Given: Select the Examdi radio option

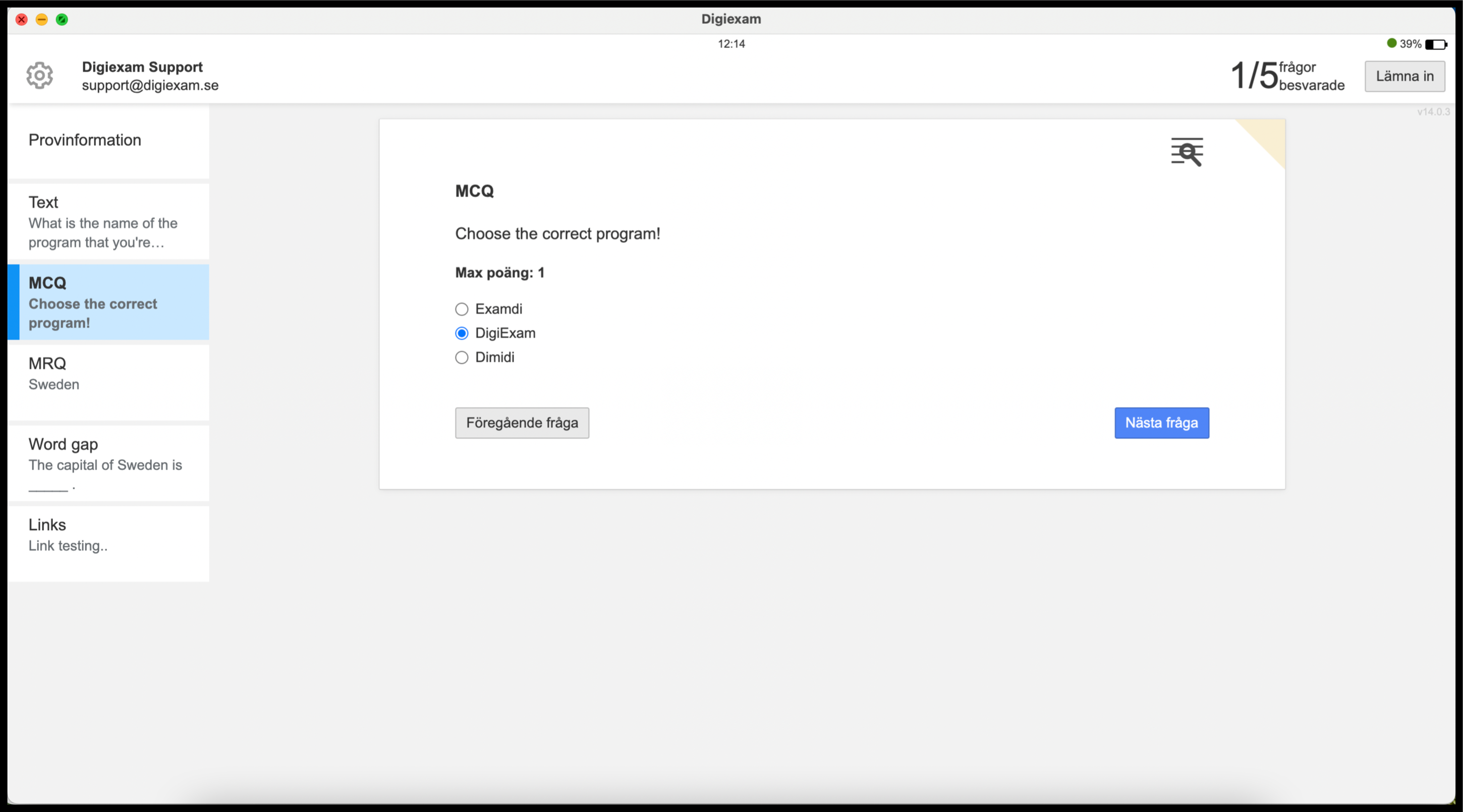Looking at the screenshot, I should click(x=462, y=309).
